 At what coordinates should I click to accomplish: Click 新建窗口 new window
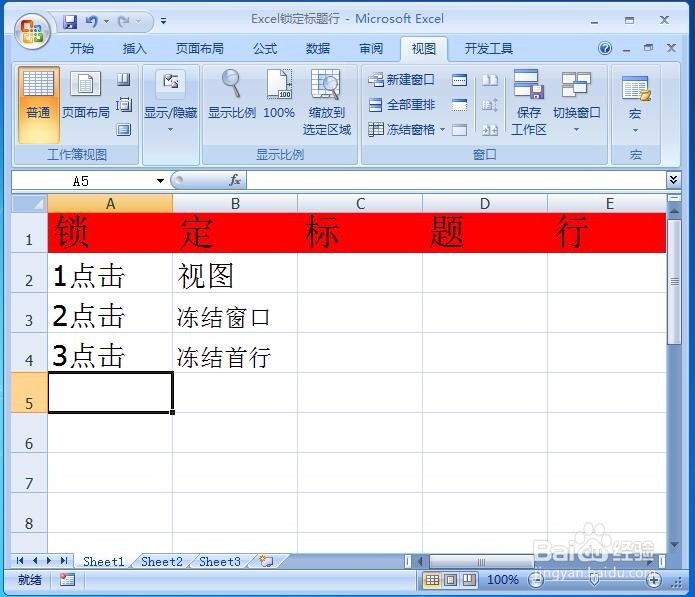(402, 80)
